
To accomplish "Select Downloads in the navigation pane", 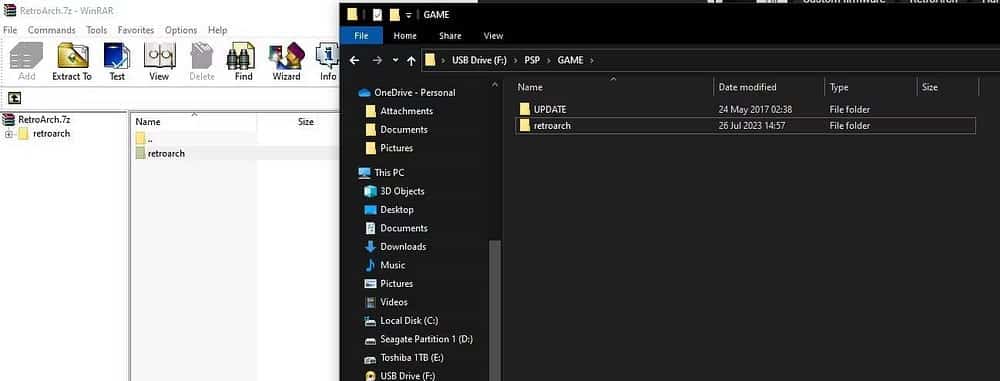I will (x=403, y=246).
